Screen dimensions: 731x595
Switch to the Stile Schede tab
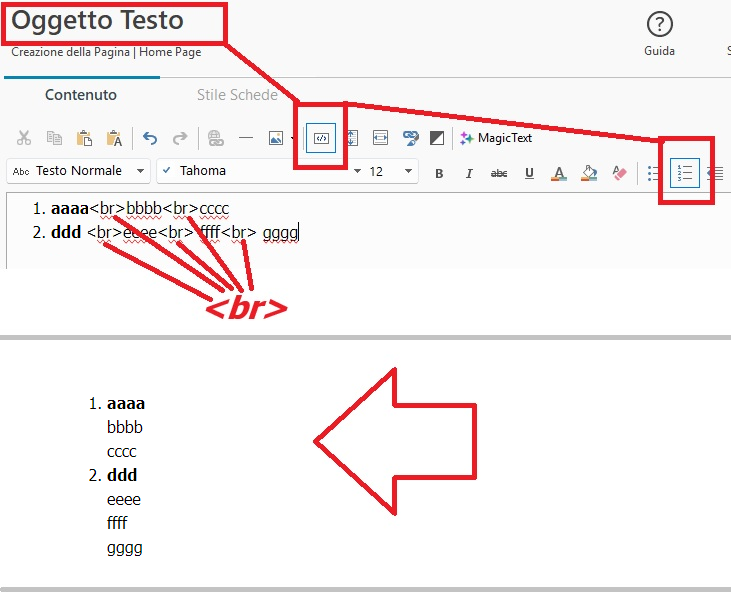[237, 95]
